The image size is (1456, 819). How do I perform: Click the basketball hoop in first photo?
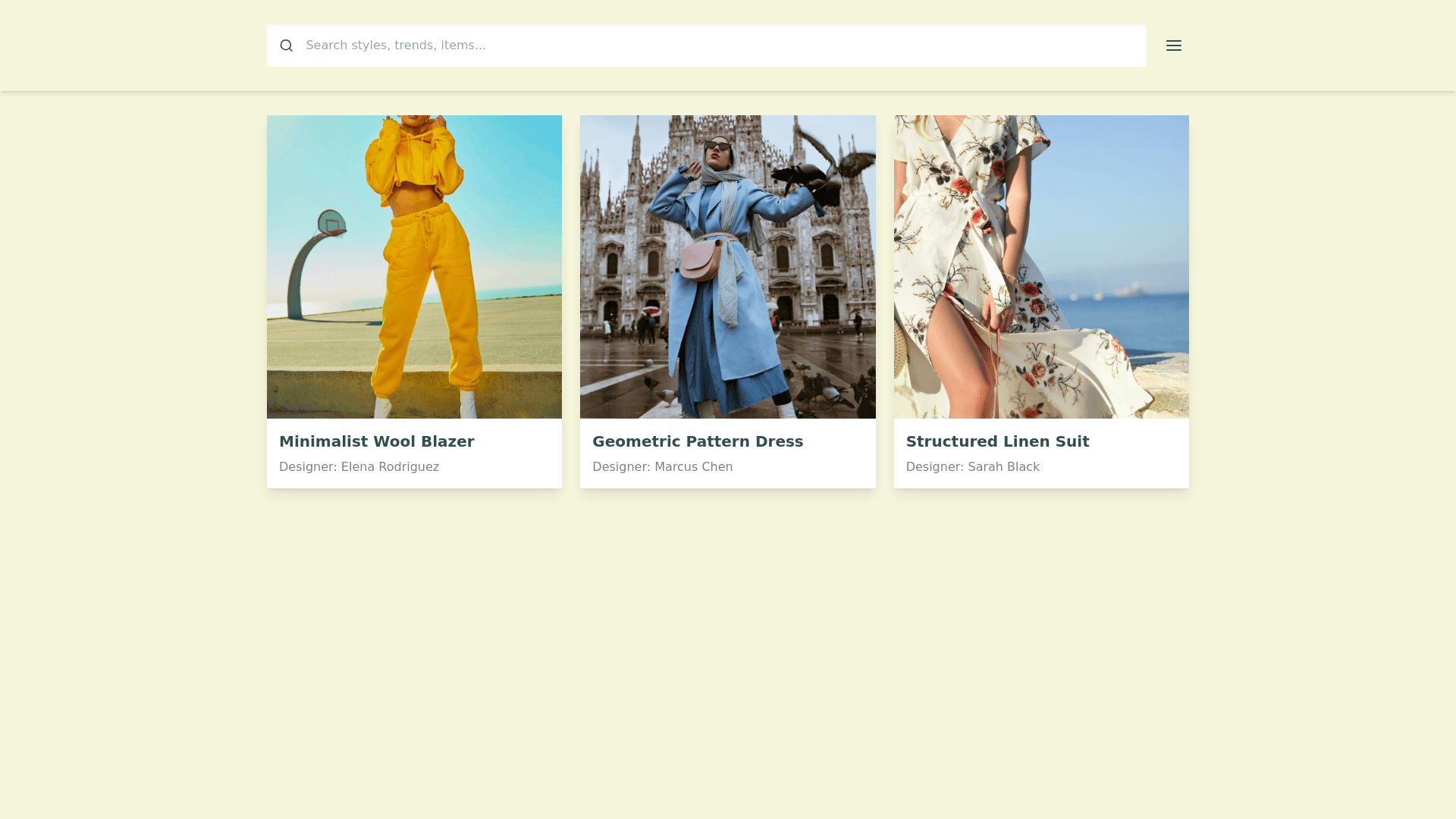point(331,224)
